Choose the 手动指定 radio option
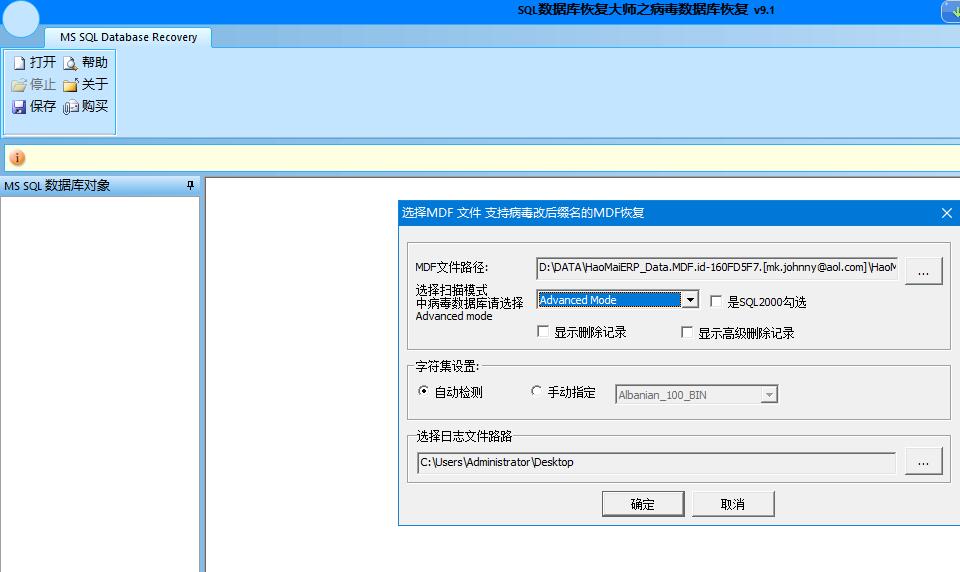The width and height of the screenshot is (960, 572). coord(536,391)
